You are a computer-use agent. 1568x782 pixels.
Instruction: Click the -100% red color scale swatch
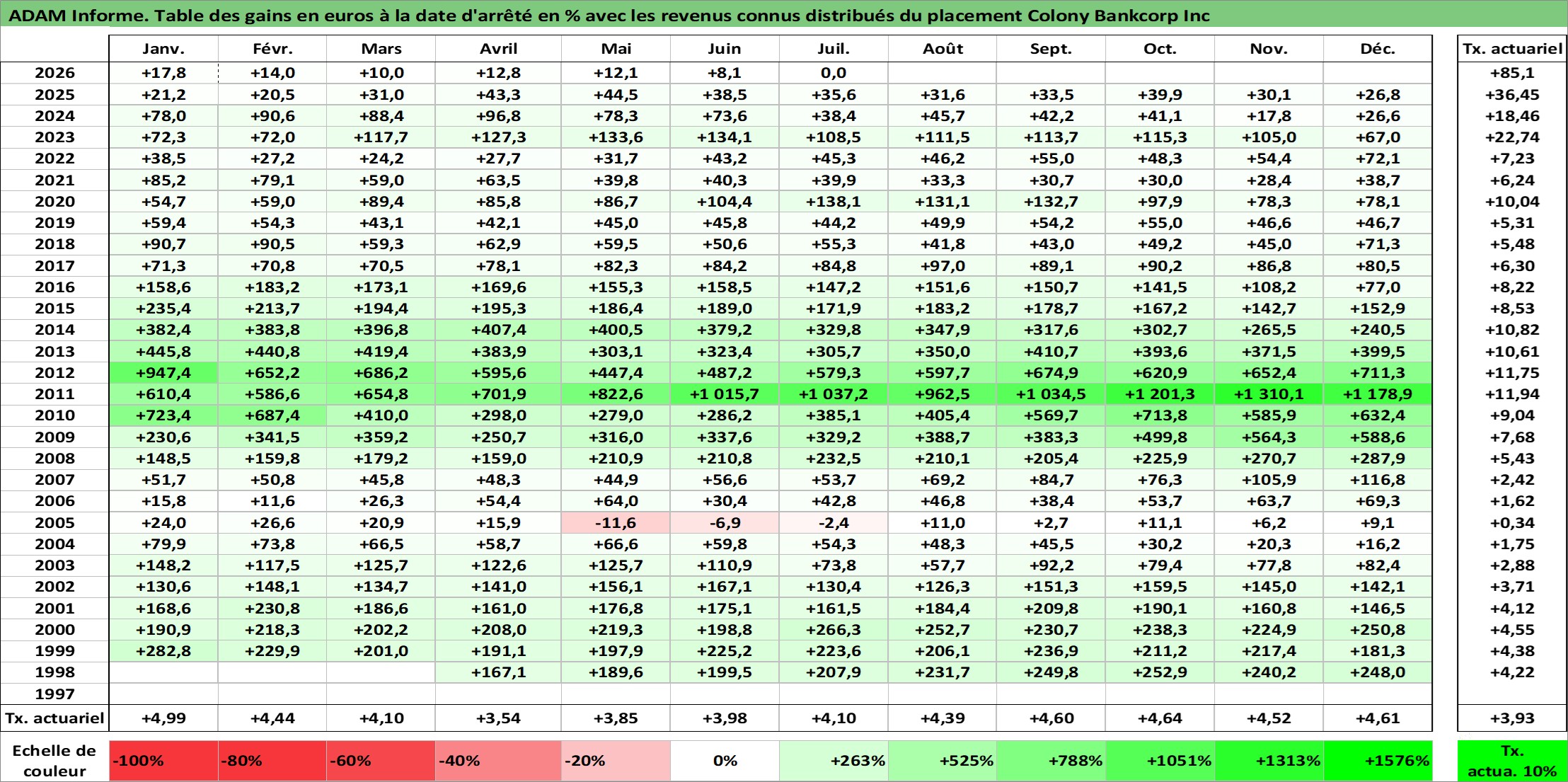[x=163, y=761]
